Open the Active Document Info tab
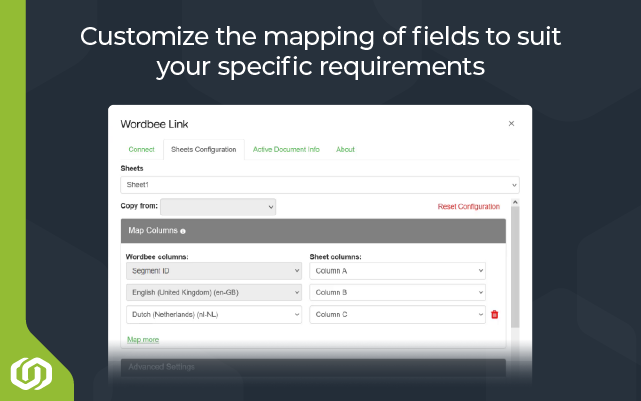Viewport: 641px width, 401px height. pos(286,149)
